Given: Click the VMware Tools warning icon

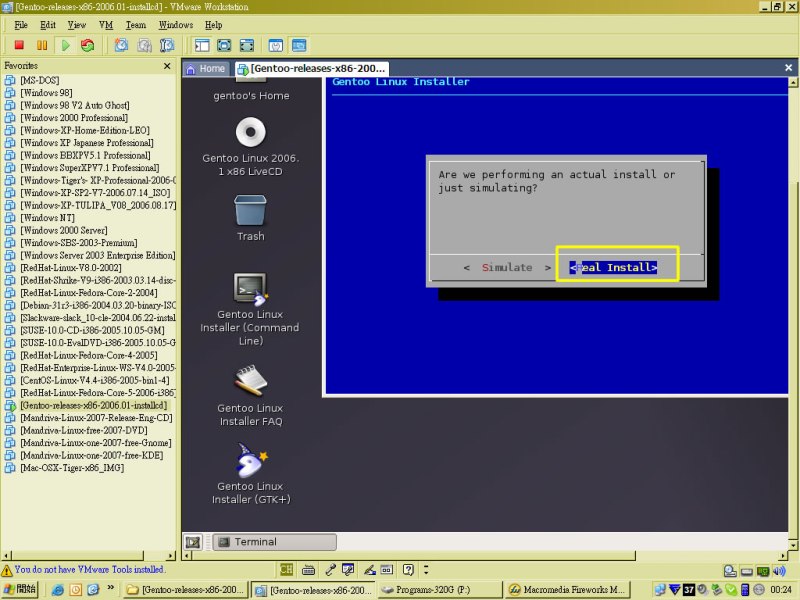Looking at the screenshot, I should (x=7, y=570).
